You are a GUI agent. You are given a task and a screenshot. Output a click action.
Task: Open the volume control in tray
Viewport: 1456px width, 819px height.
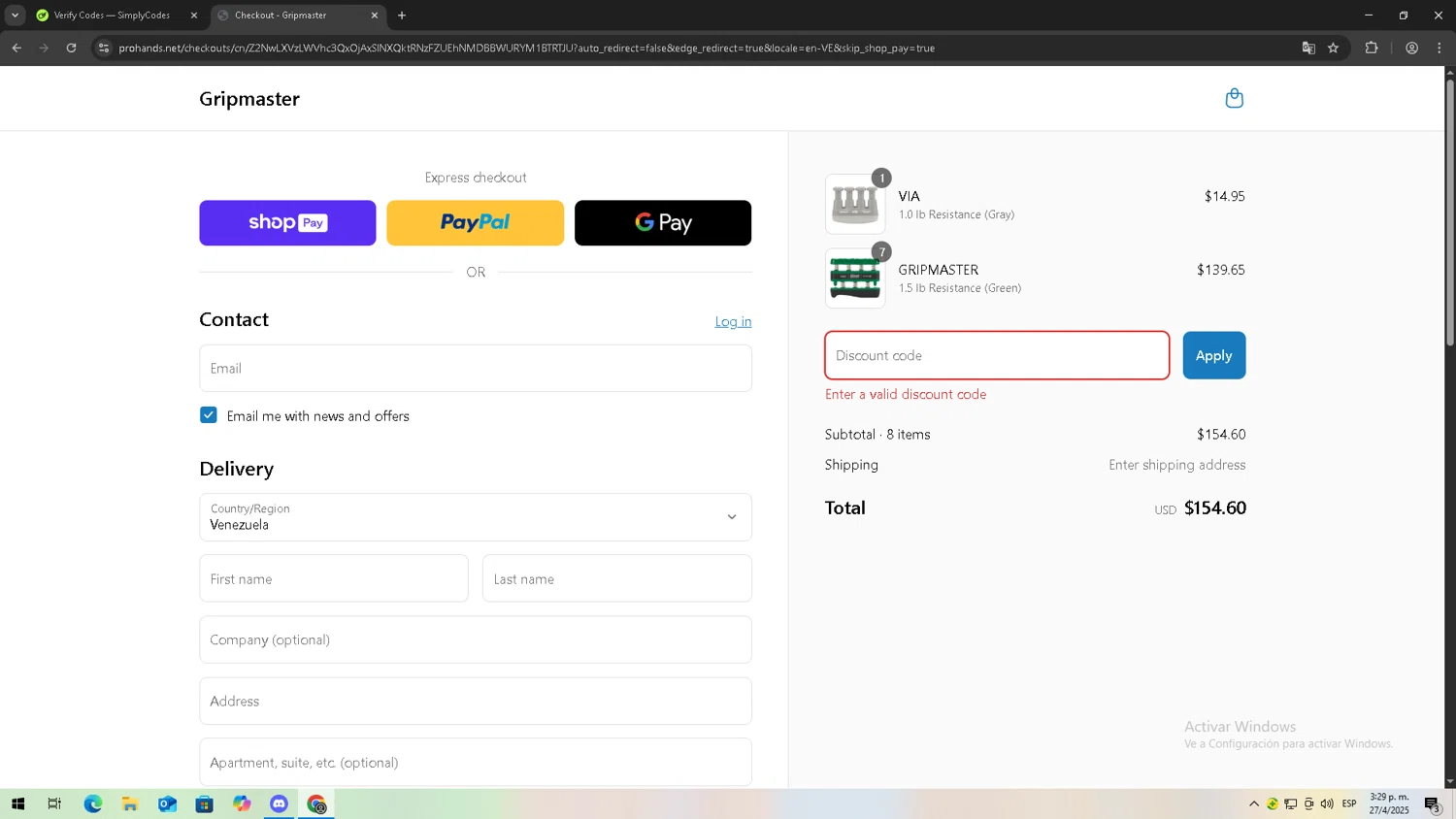coord(1327,803)
